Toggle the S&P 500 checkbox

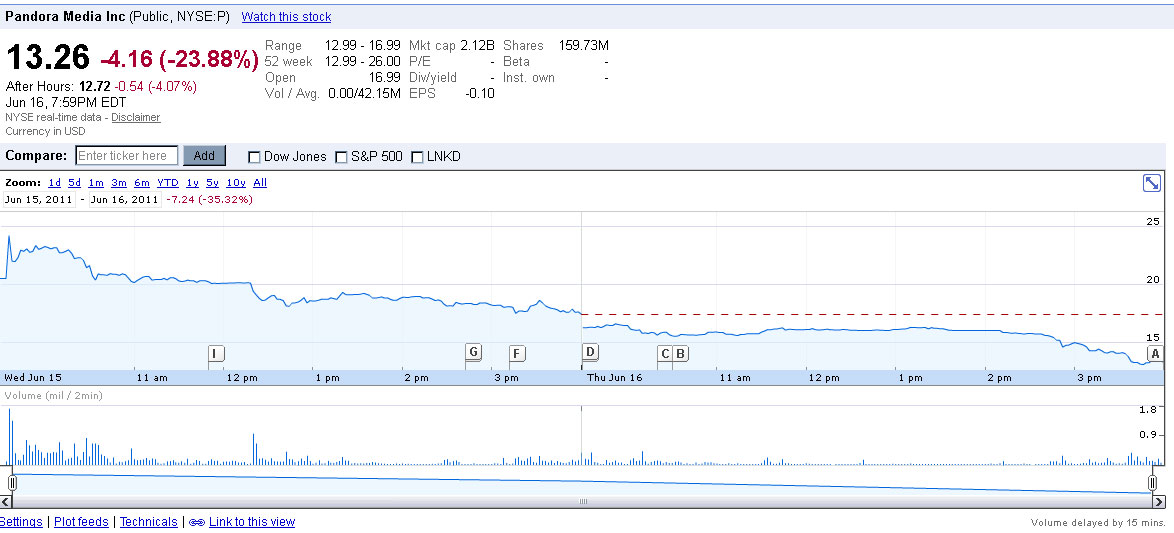click(x=341, y=157)
